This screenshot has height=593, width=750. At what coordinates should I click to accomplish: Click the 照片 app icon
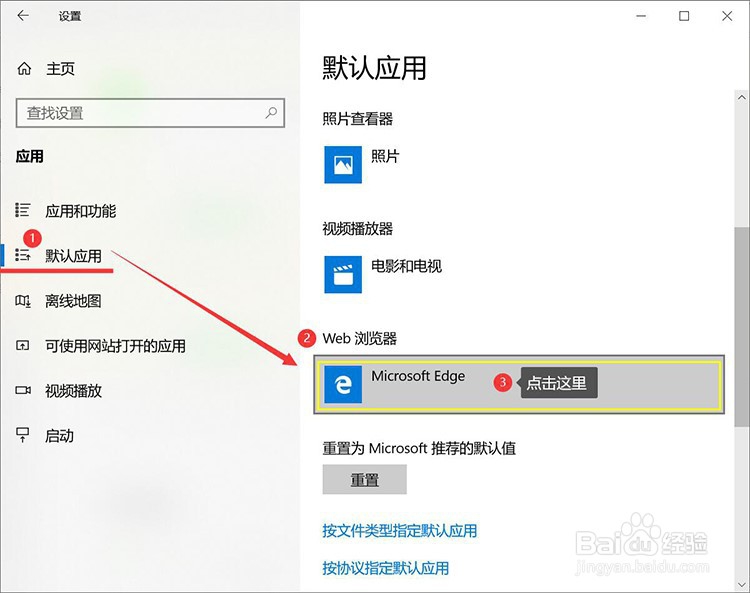point(343,165)
